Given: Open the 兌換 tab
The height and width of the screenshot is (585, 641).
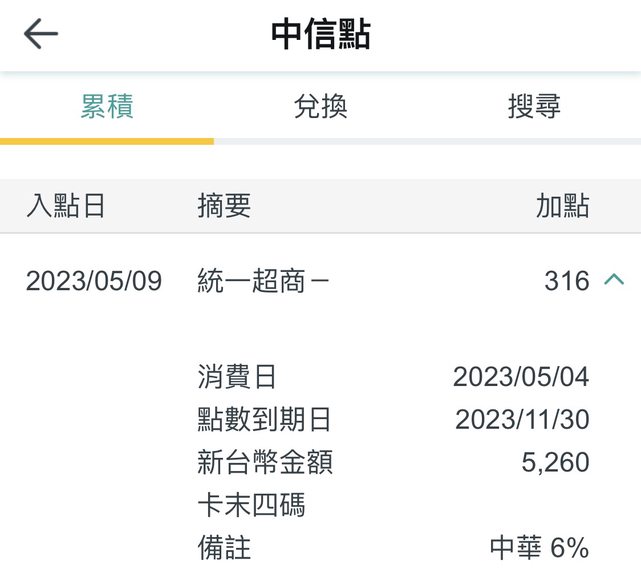Looking at the screenshot, I should point(321,107).
